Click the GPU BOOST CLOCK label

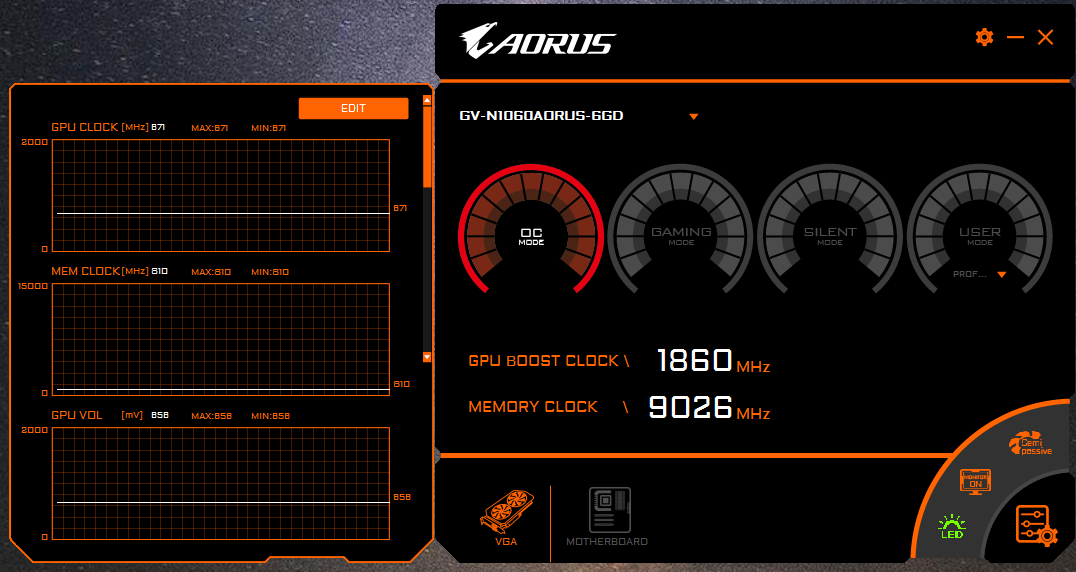point(543,361)
